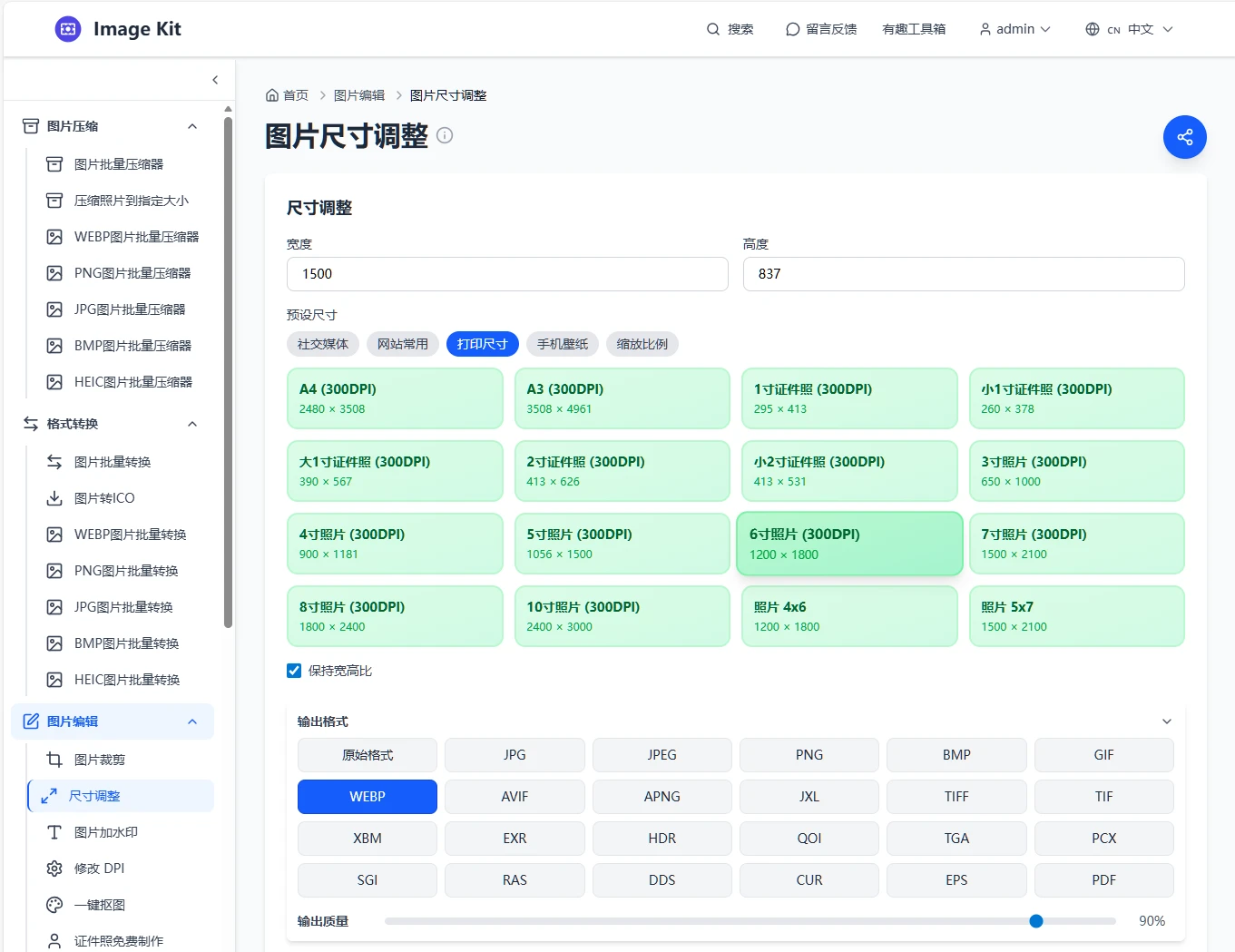Go to the home breadcrumb link (首页)
Screen dimensions: 1235x952
coord(288,95)
